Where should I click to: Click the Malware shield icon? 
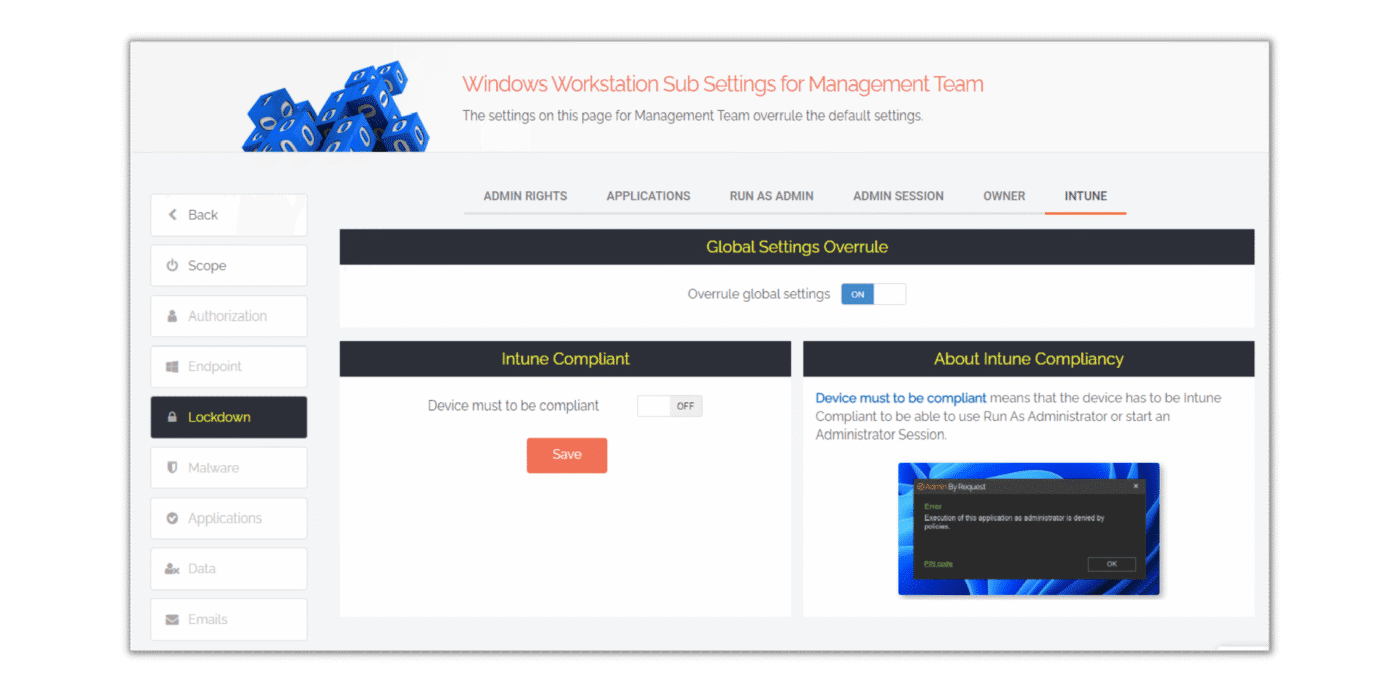172,468
